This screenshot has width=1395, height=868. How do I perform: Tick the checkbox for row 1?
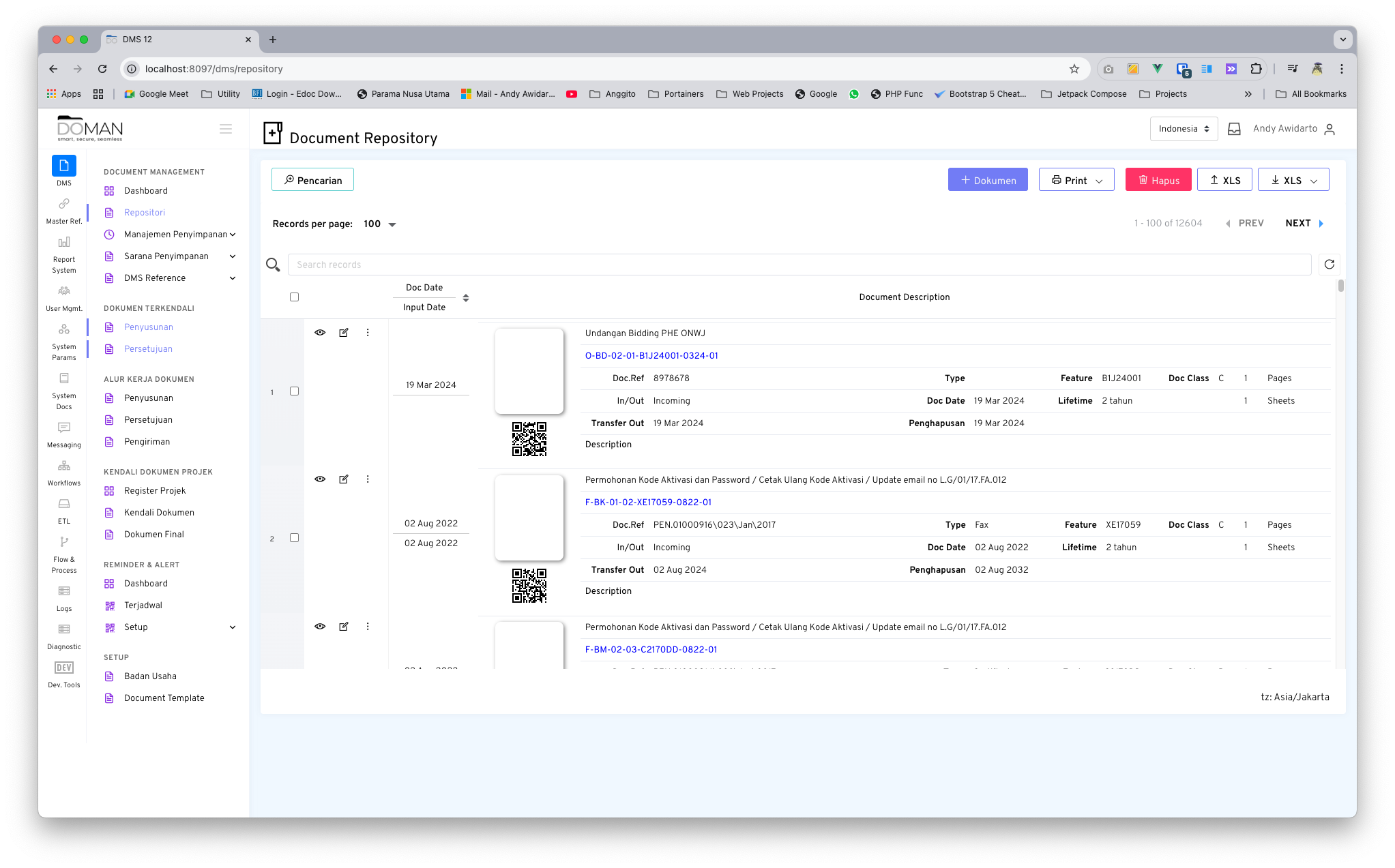click(x=294, y=391)
